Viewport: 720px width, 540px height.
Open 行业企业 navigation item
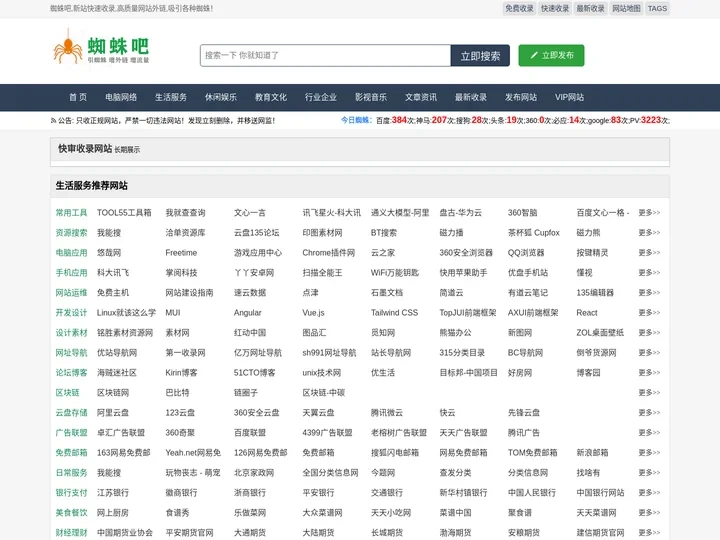point(321,97)
